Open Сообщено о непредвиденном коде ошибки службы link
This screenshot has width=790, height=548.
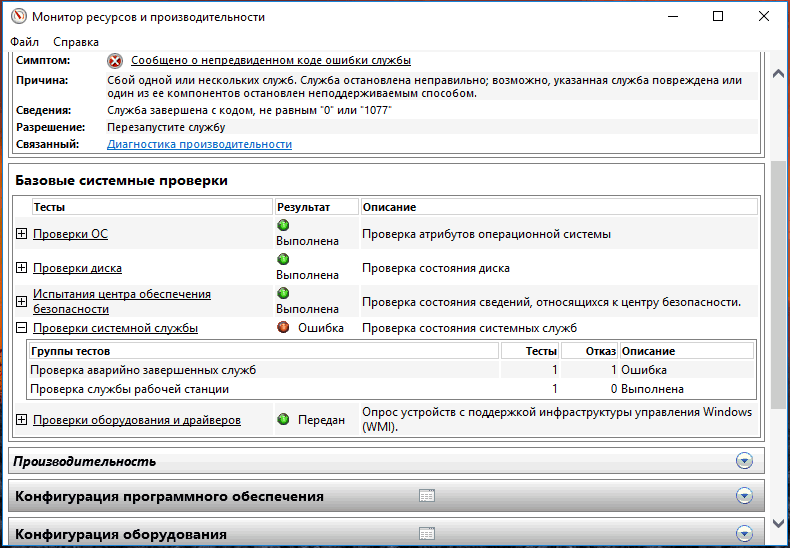(x=271, y=60)
